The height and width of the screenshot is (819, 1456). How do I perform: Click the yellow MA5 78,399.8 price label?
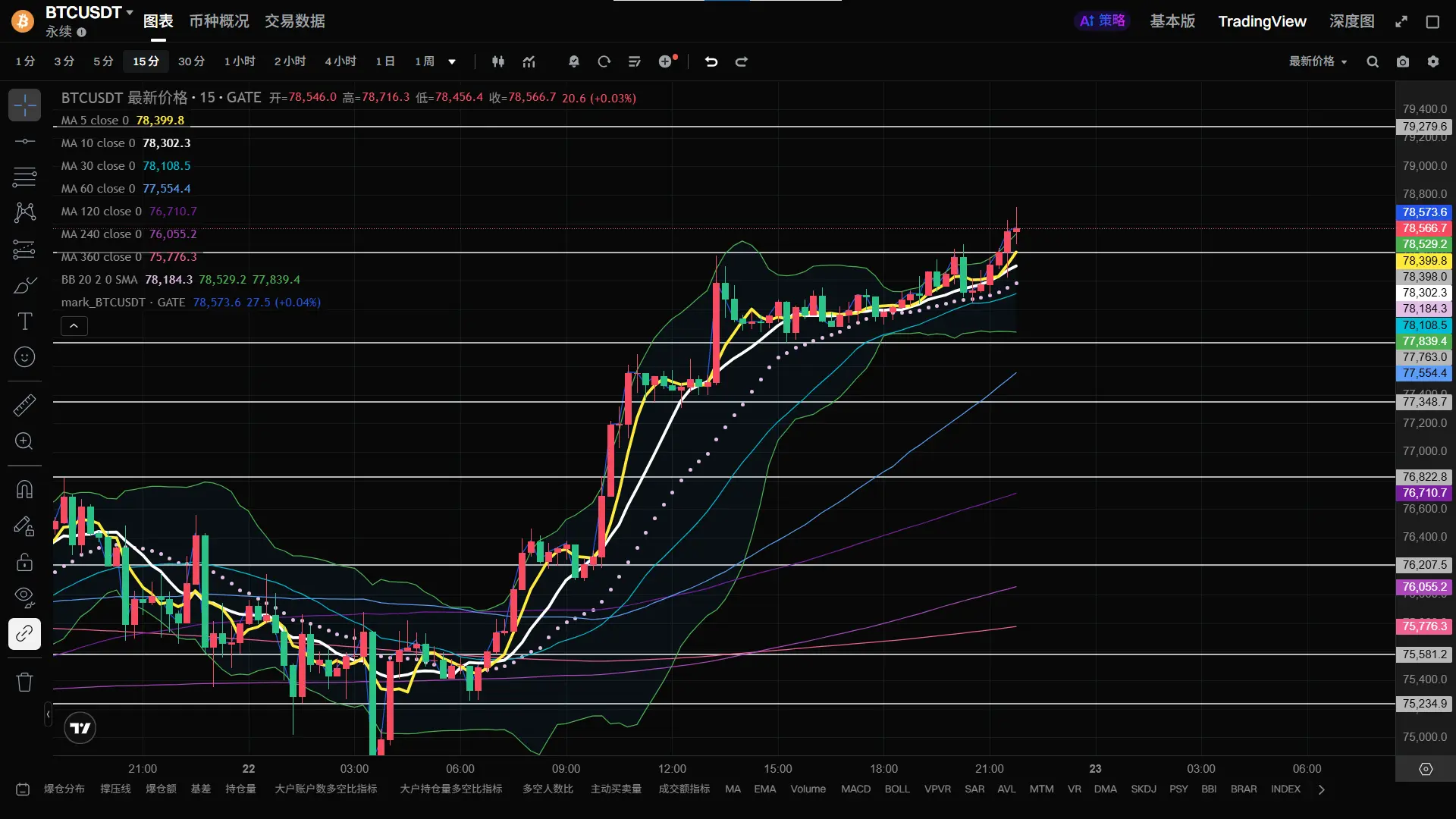(1423, 260)
